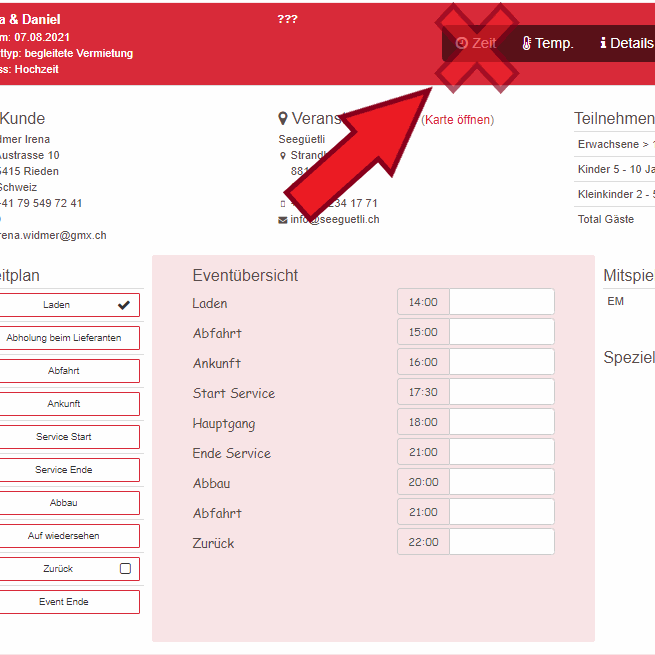Click the input field in the Laden 14:00 row

tap(501, 302)
